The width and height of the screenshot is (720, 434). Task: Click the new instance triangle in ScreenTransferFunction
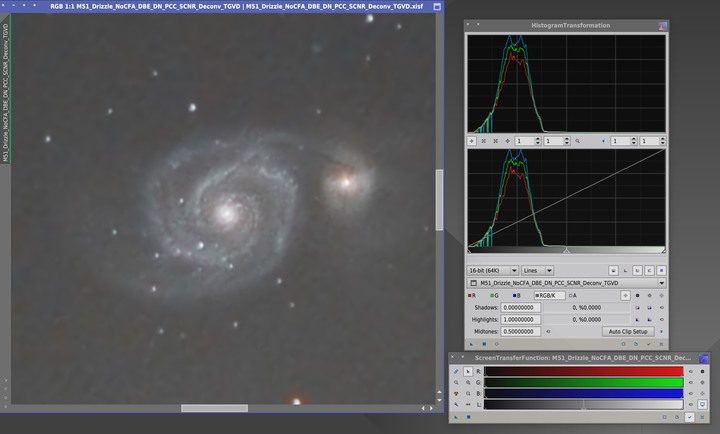click(x=456, y=417)
